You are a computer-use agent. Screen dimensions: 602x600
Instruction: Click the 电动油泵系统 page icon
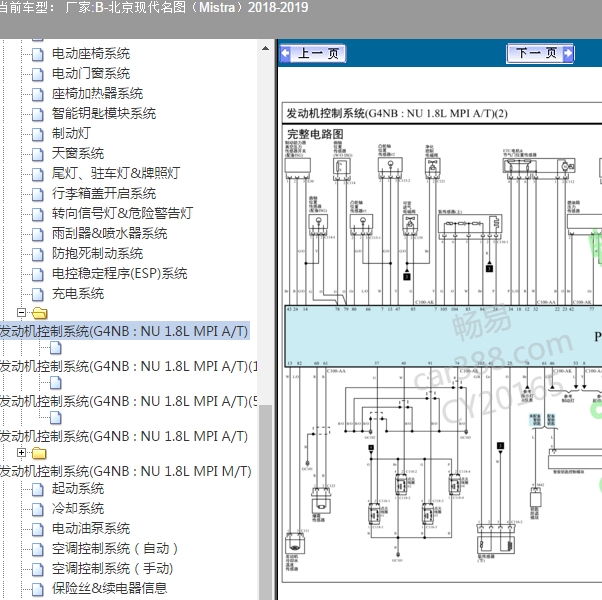38,529
